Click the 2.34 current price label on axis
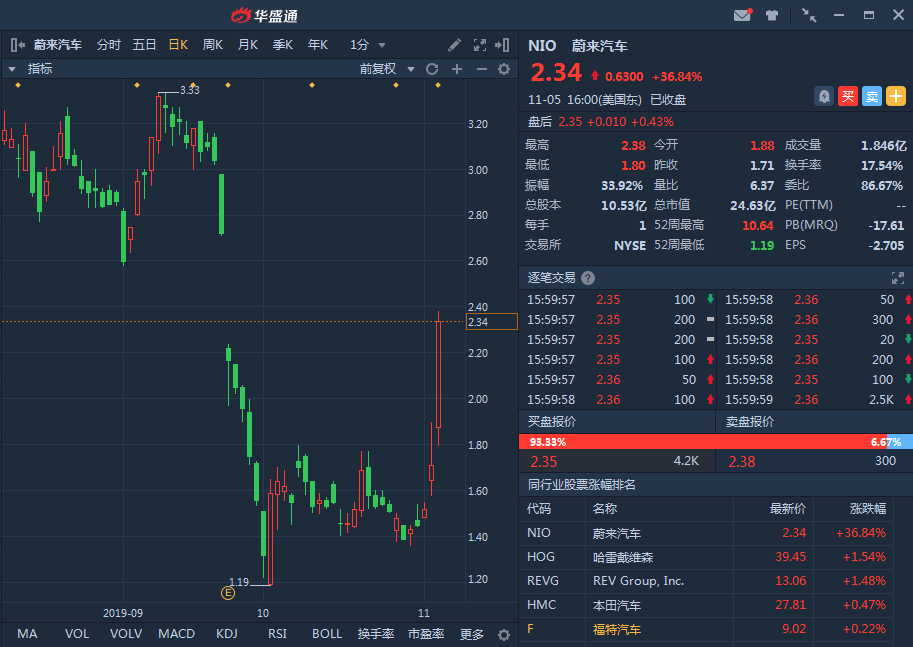The width and height of the screenshot is (913, 647). pos(491,321)
